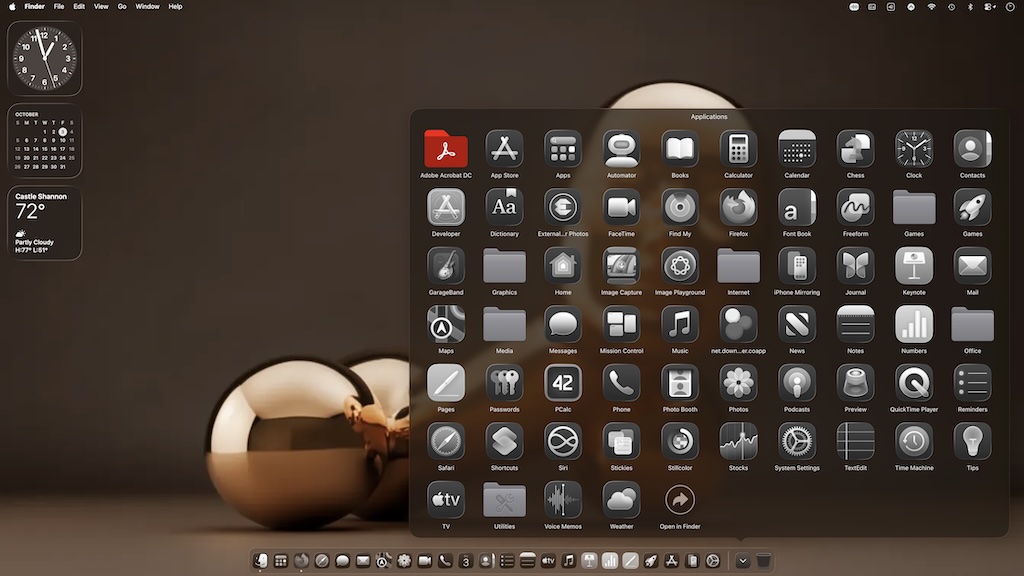Open the Office folder in the stack
Screen dimensions: 1024x576
(972, 325)
